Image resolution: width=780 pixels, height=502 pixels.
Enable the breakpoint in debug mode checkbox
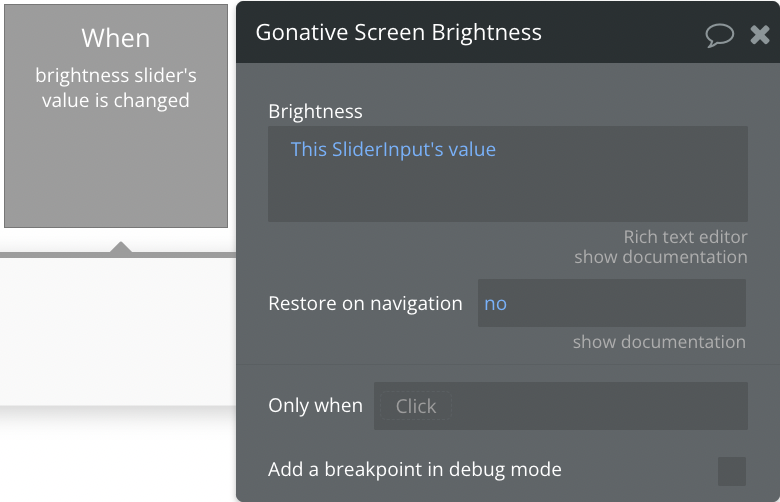click(731, 471)
